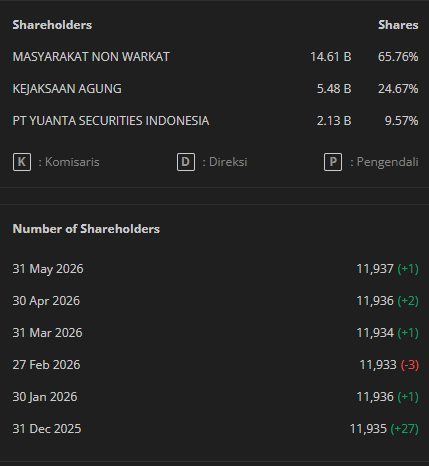
Task: Click the Number of Shareholders heading
Action: pos(86,229)
